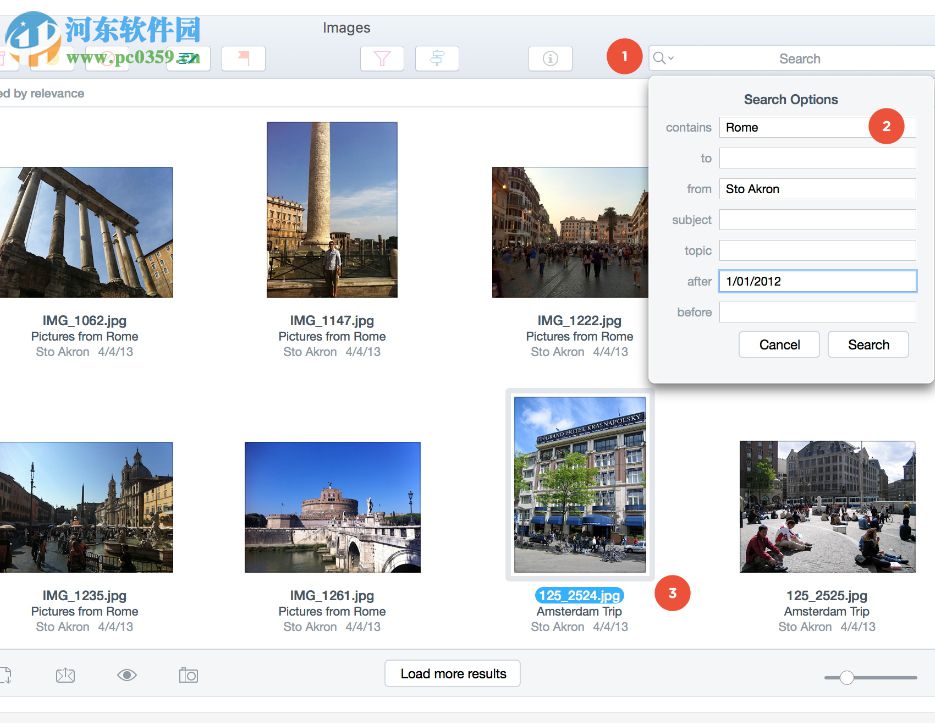
Task: Switch to the Images tab
Action: pyautogui.click(x=346, y=27)
